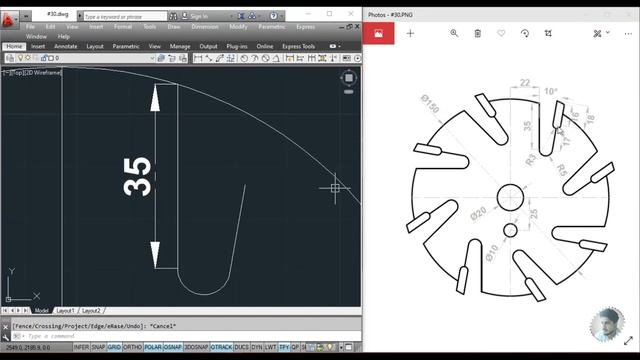This screenshot has height=360, width=640.
Task: Toggle INFER constraints in status bar
Action: point(81,347)
